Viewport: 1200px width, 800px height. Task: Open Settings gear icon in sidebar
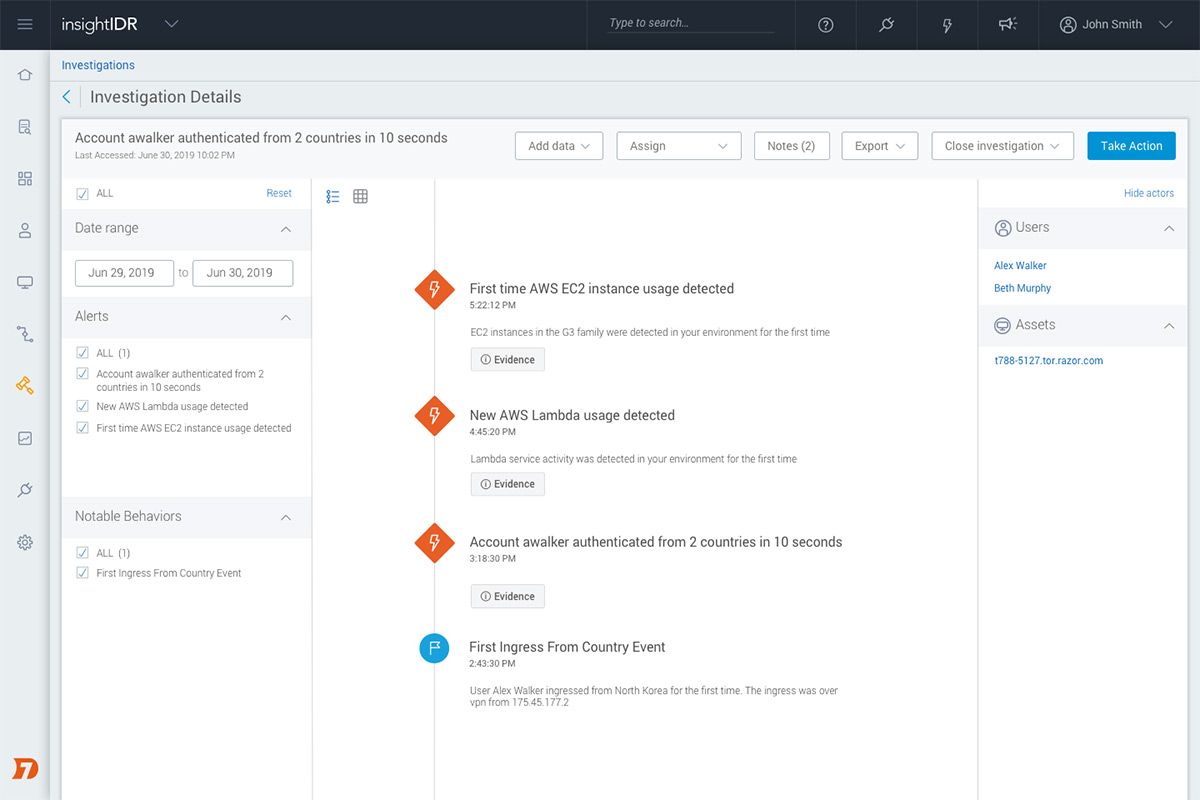[x=25, y=542]
